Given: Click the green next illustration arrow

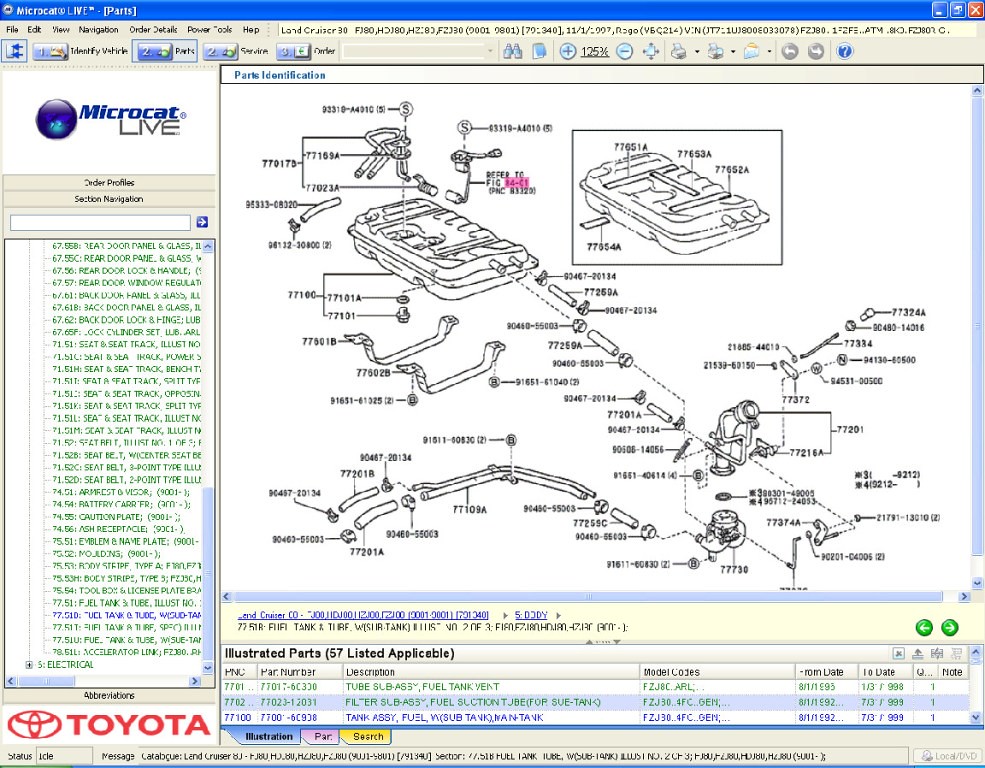Looking at the screenshot, I should point(950,627).
